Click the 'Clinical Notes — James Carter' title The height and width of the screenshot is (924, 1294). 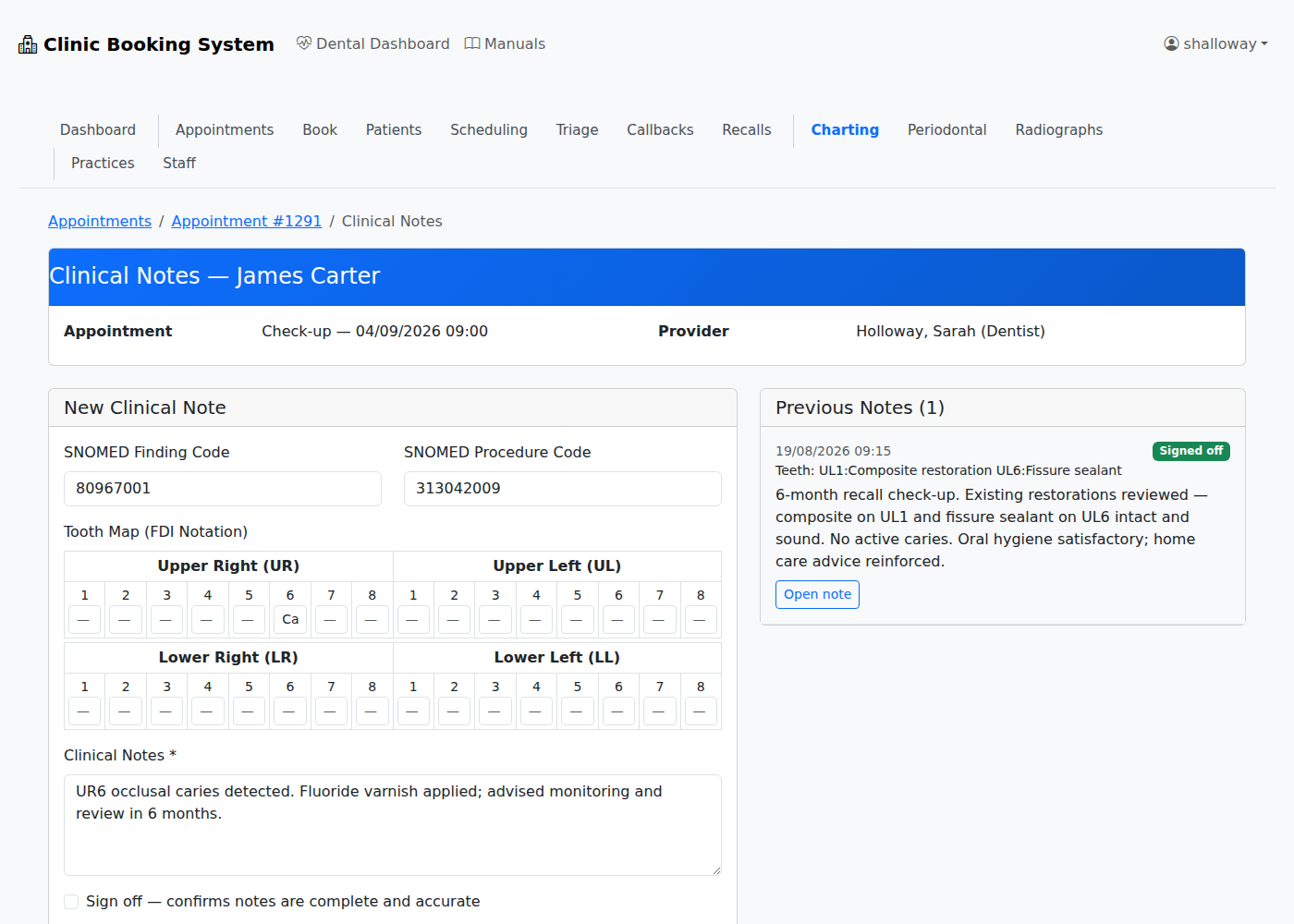[x=214, y=276]
